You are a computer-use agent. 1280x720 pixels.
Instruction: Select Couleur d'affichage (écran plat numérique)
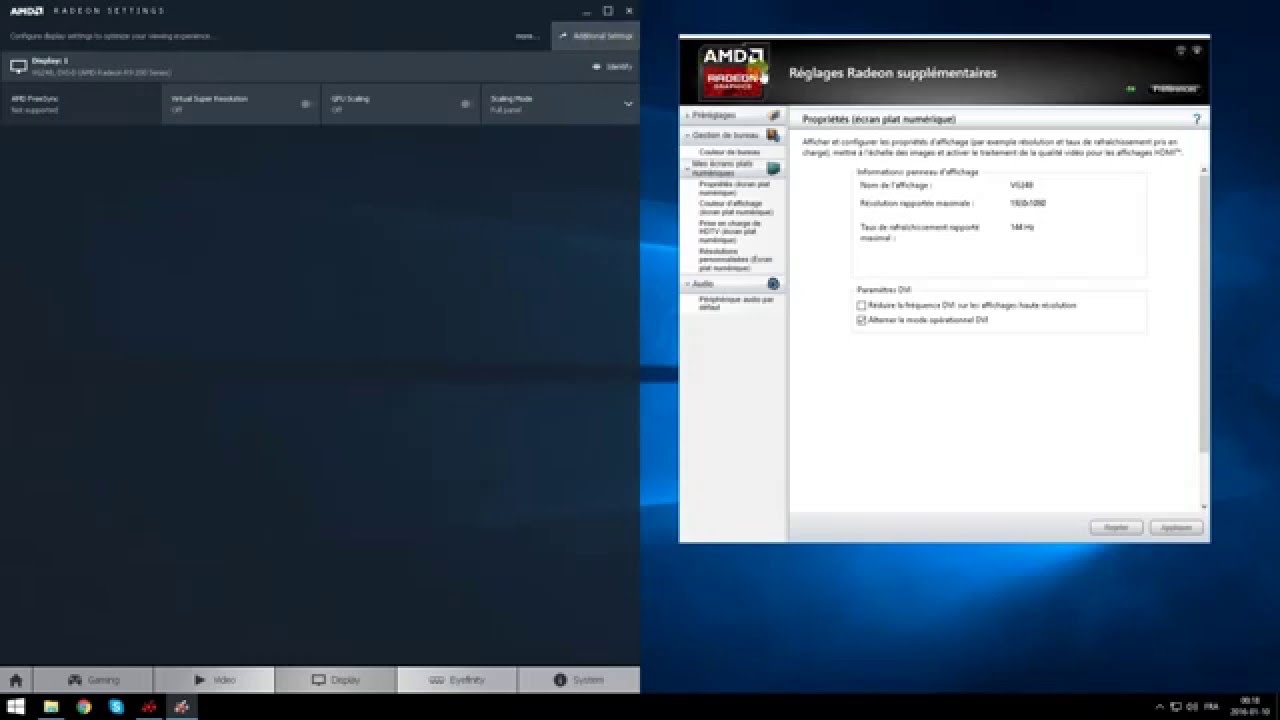click(x=736, y=208)
